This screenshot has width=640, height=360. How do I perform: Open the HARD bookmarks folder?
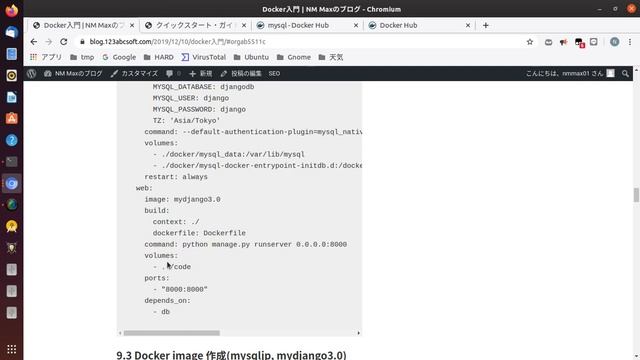click(159, 57)
